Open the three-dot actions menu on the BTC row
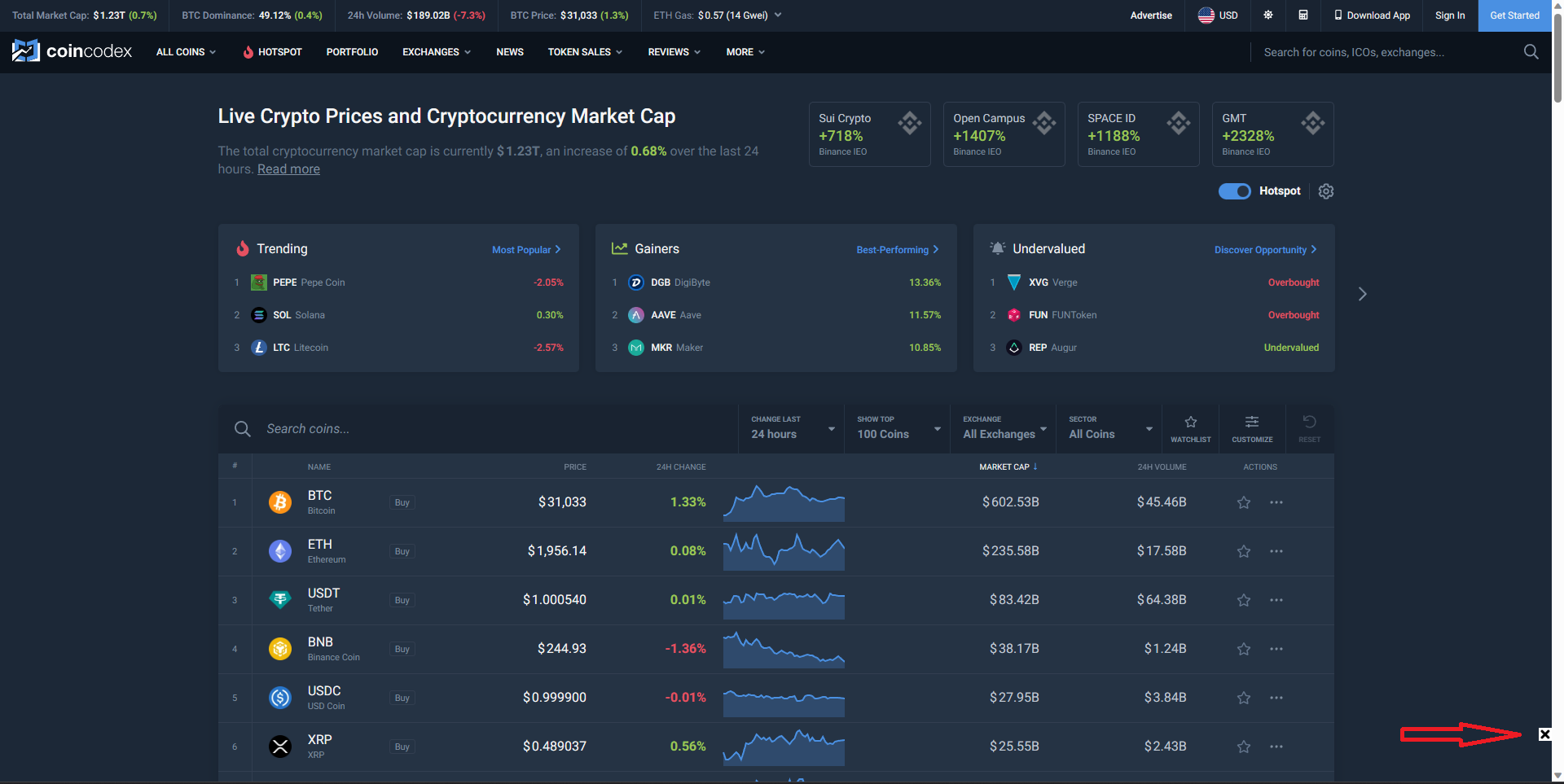Image resolution: width=1564 pixels, height=784 pixels. click(x=1276, y=502)
